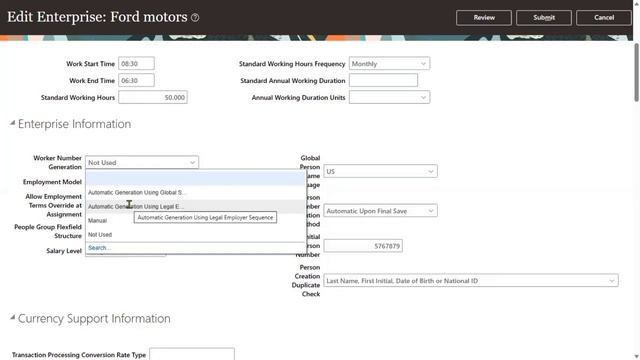Image resolution: width=640 pixels, height=360 pixels.
Task: Collapse the Enterprise Information section
Action: click(x=12, y=123)
